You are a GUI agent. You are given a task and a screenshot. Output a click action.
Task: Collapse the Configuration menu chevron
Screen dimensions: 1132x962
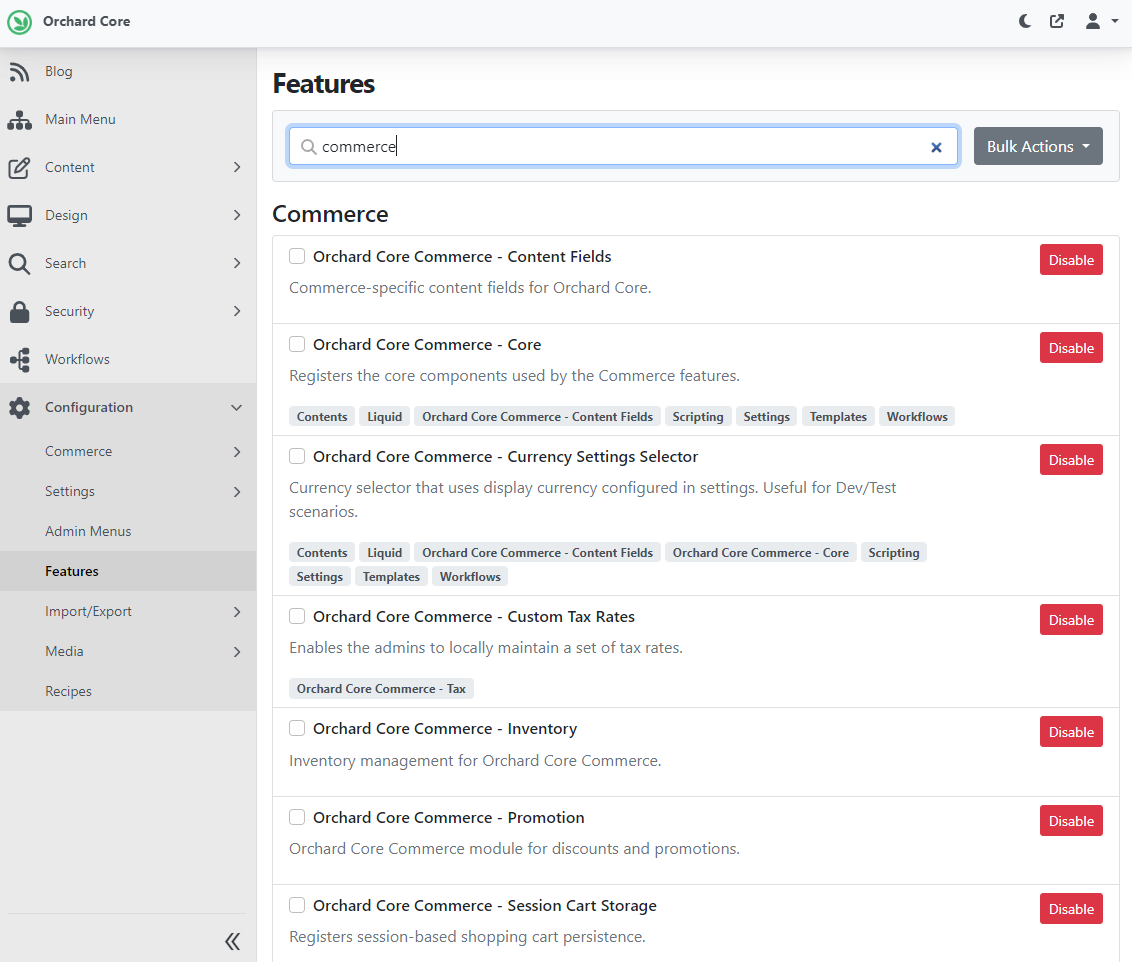(x=236, y=408)
